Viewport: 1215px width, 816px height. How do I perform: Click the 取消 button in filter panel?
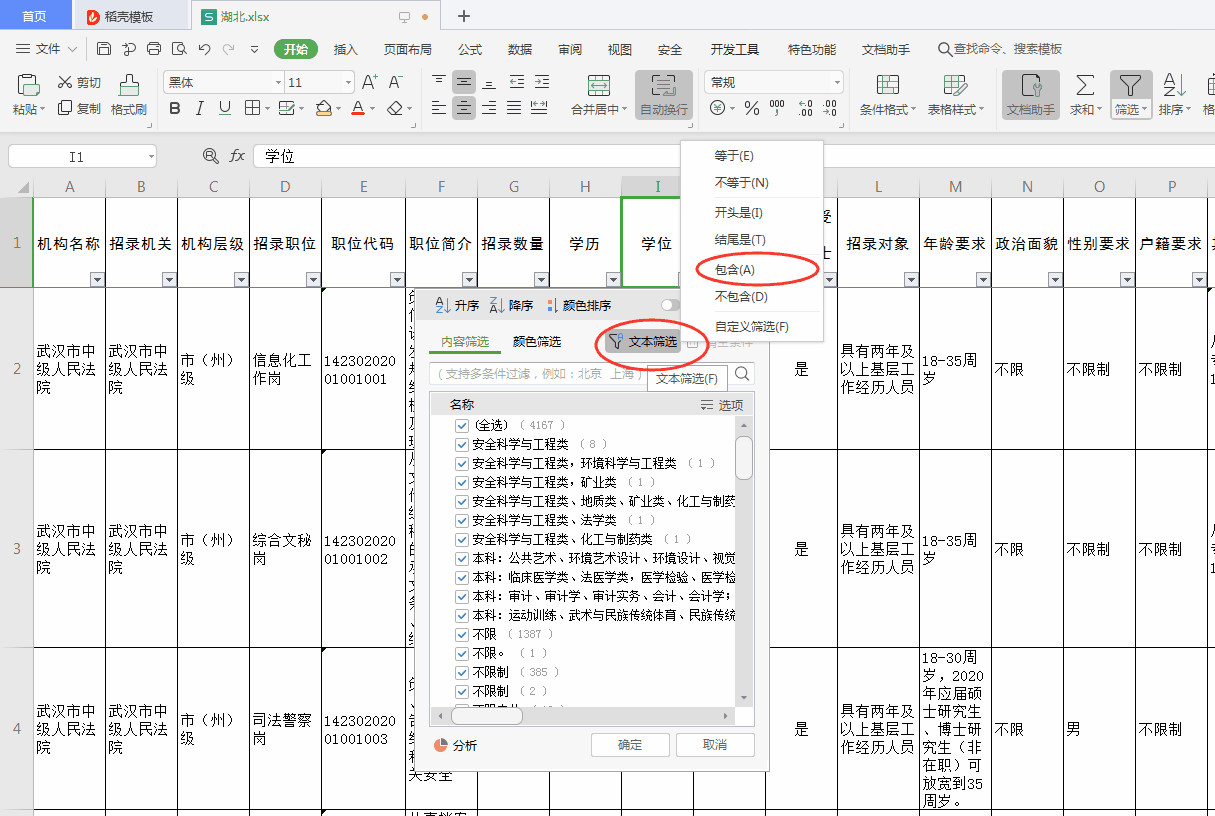[x=715, y=745]
